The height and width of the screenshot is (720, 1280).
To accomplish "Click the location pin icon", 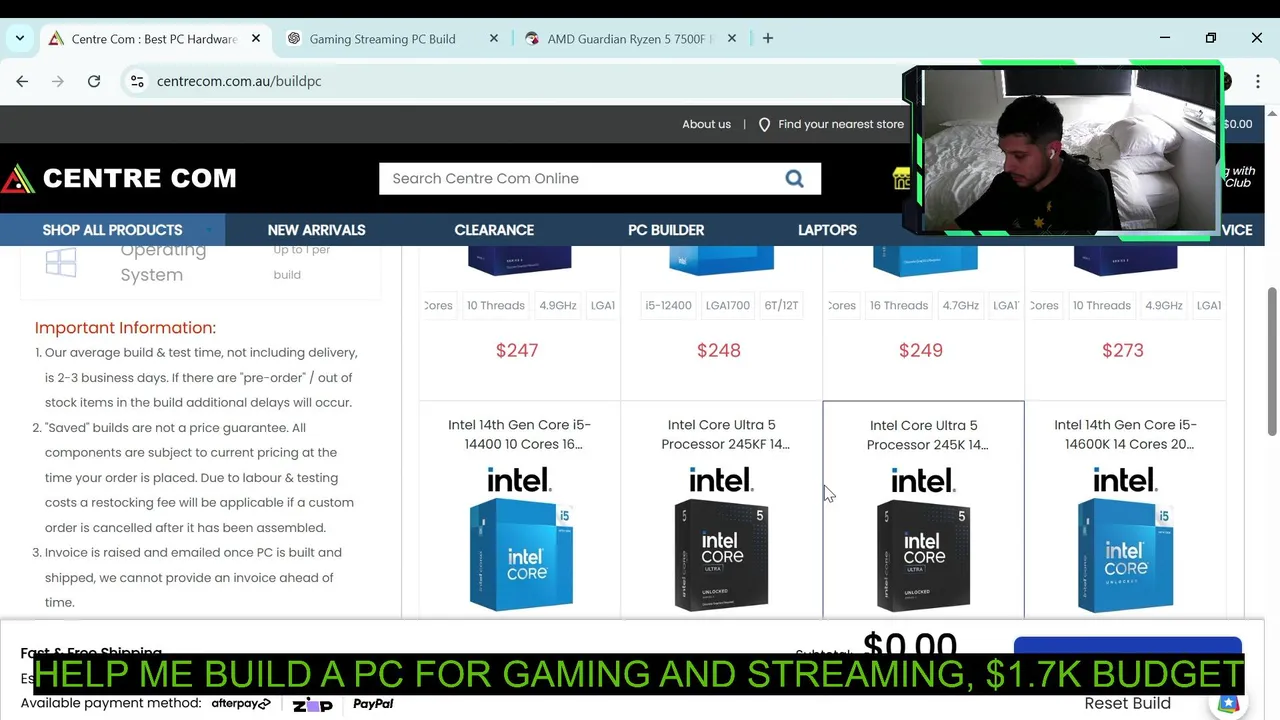I will 764,125.
